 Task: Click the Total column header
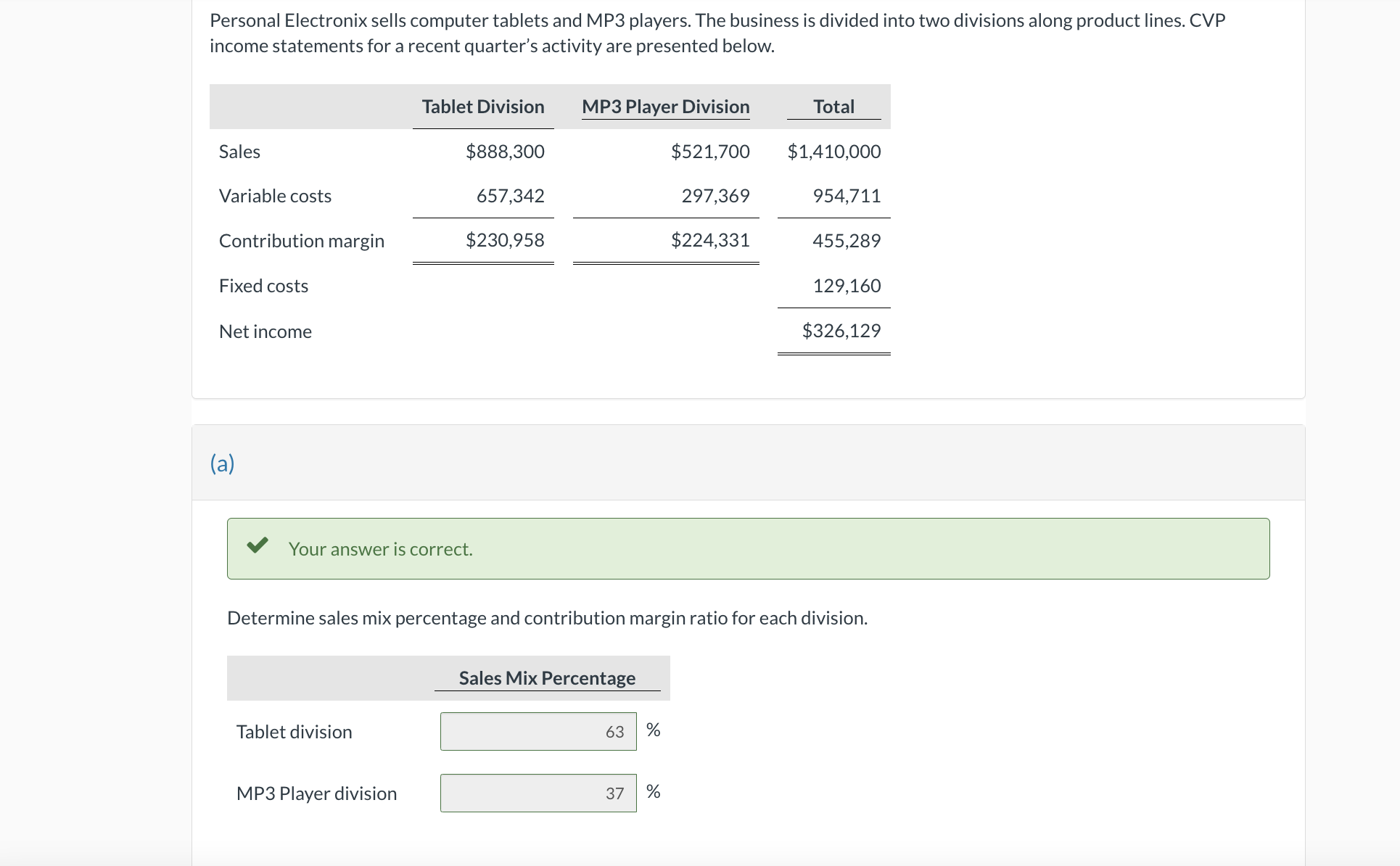(x=833, y=107)
